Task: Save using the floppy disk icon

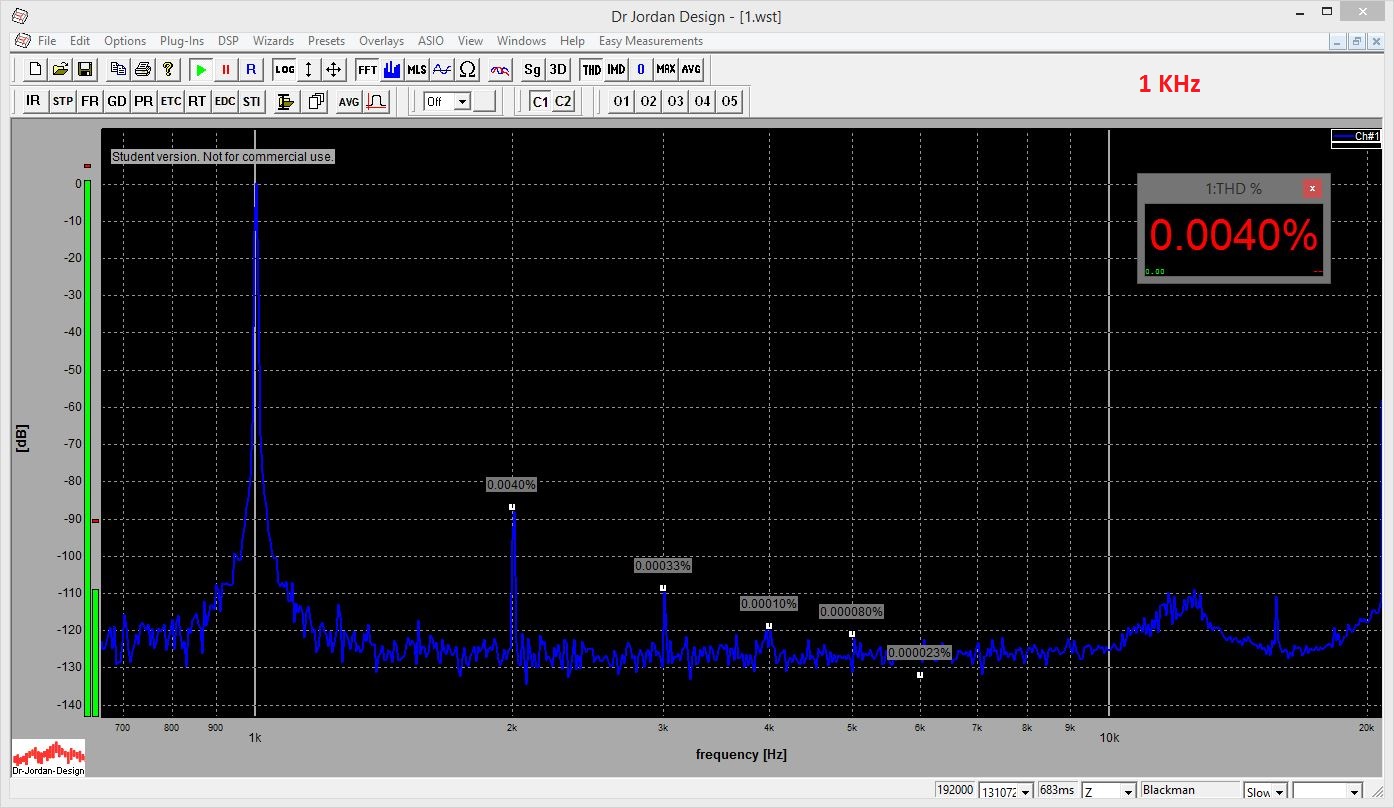Action: [x=85, y=70]
